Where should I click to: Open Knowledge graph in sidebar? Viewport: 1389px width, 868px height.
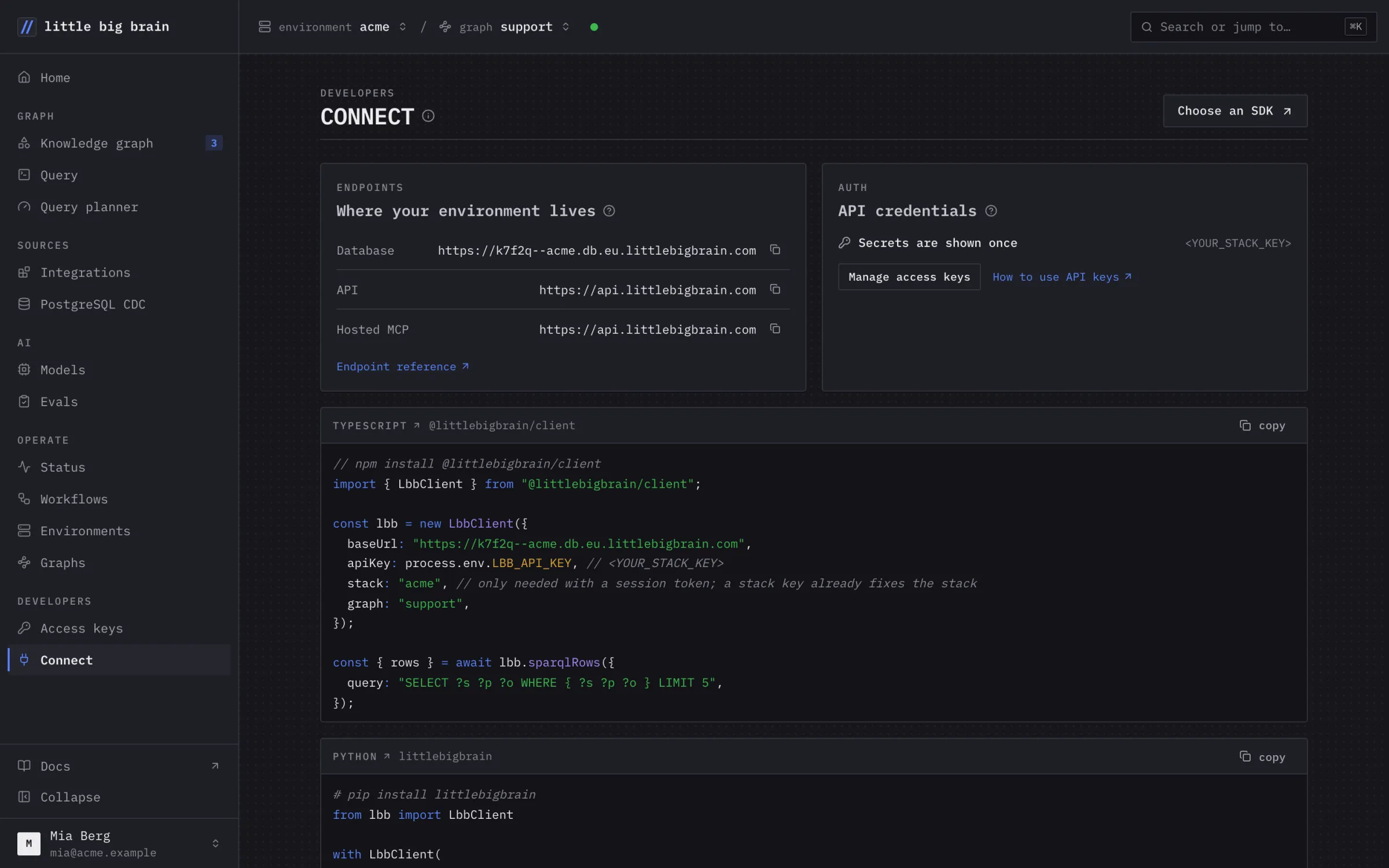(x=119, y=143)
